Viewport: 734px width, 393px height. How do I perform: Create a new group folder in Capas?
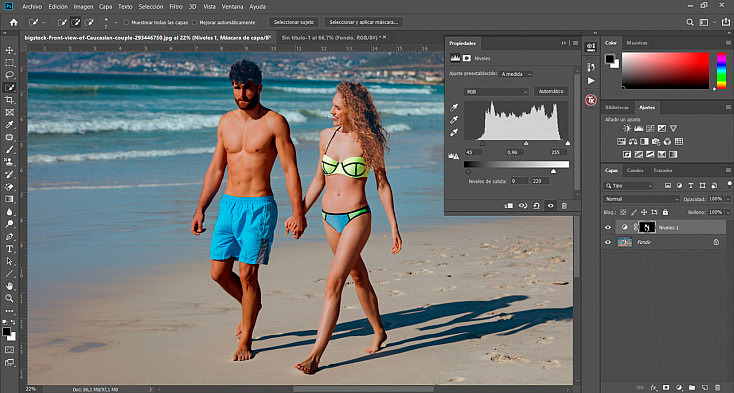pos(692,387)
